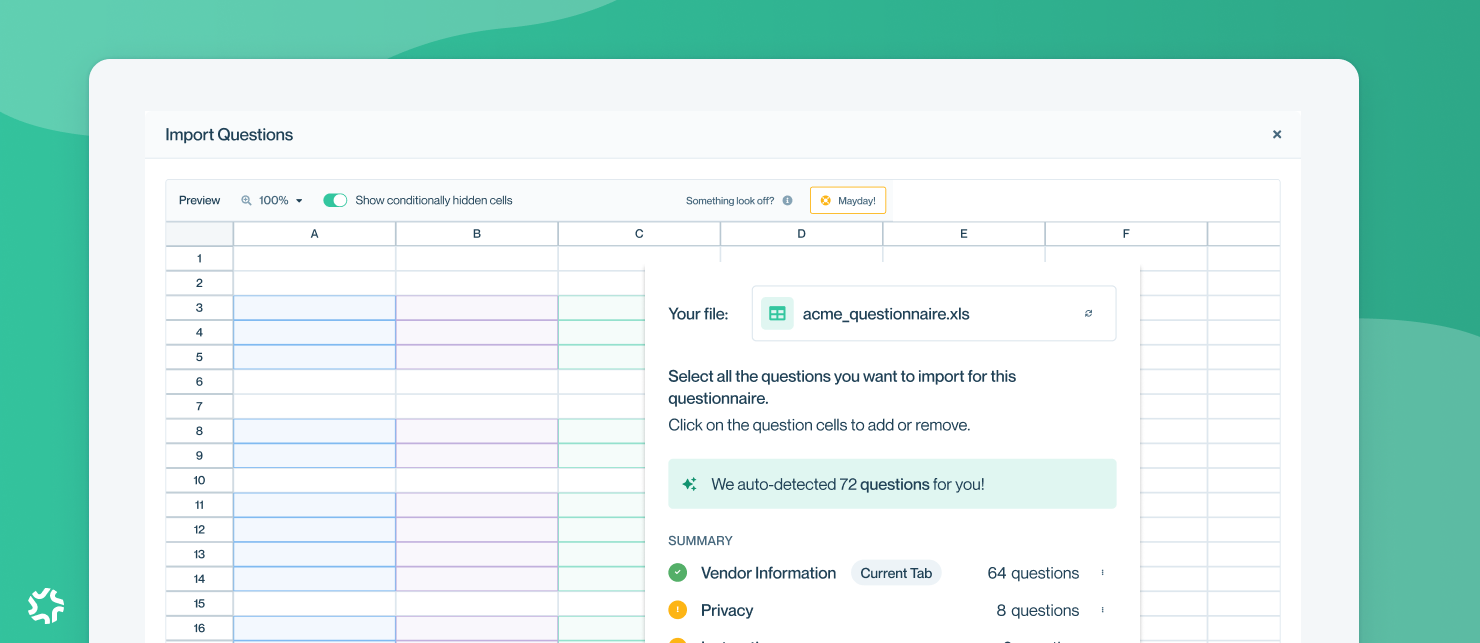The width and height of the screenshot is (1480, 643).
Task: Click the 8 questions count
Action: [1038, 610]
